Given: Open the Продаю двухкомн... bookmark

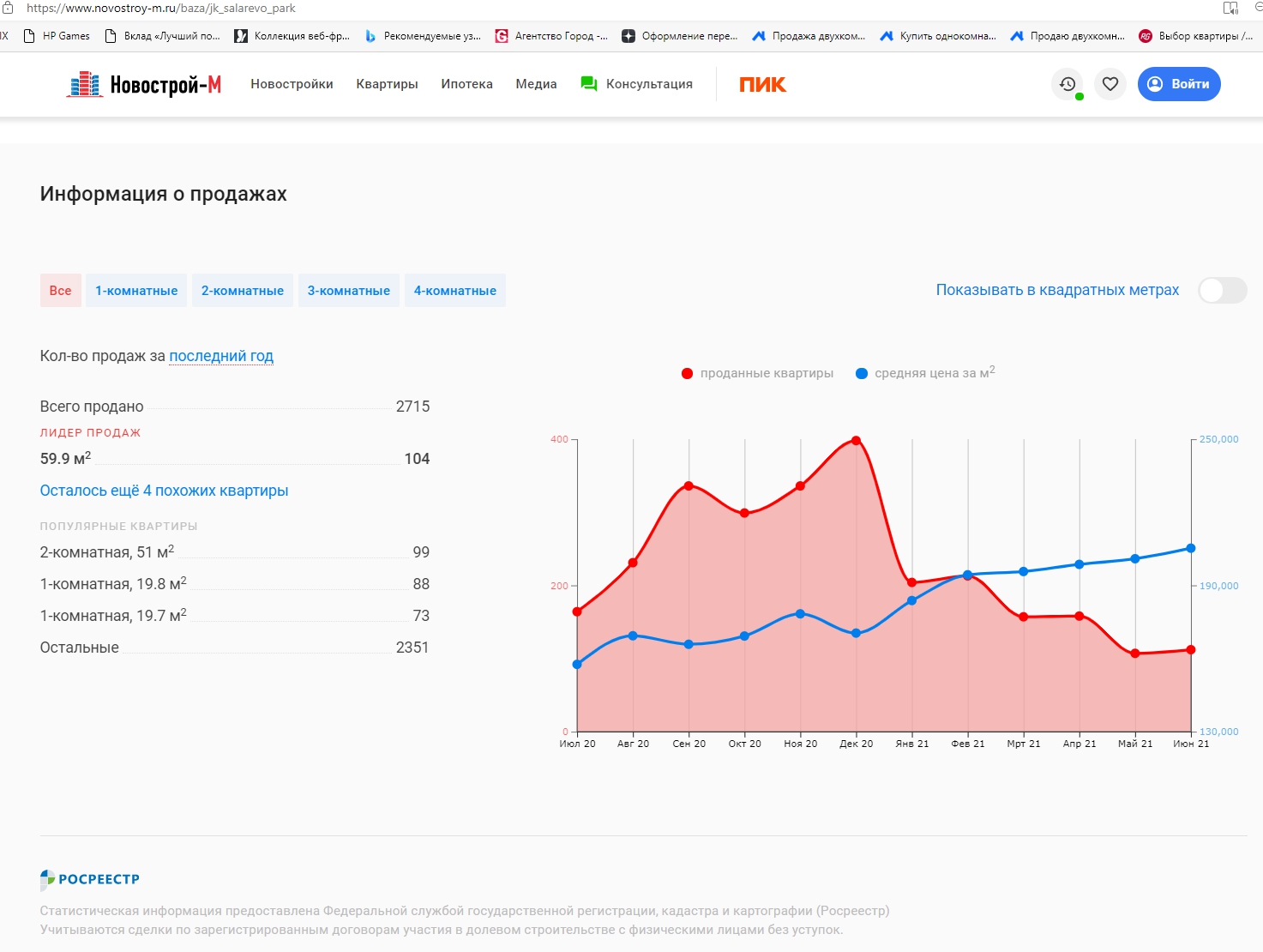Looking at the screenshot, I should (x=1068, y=36).
